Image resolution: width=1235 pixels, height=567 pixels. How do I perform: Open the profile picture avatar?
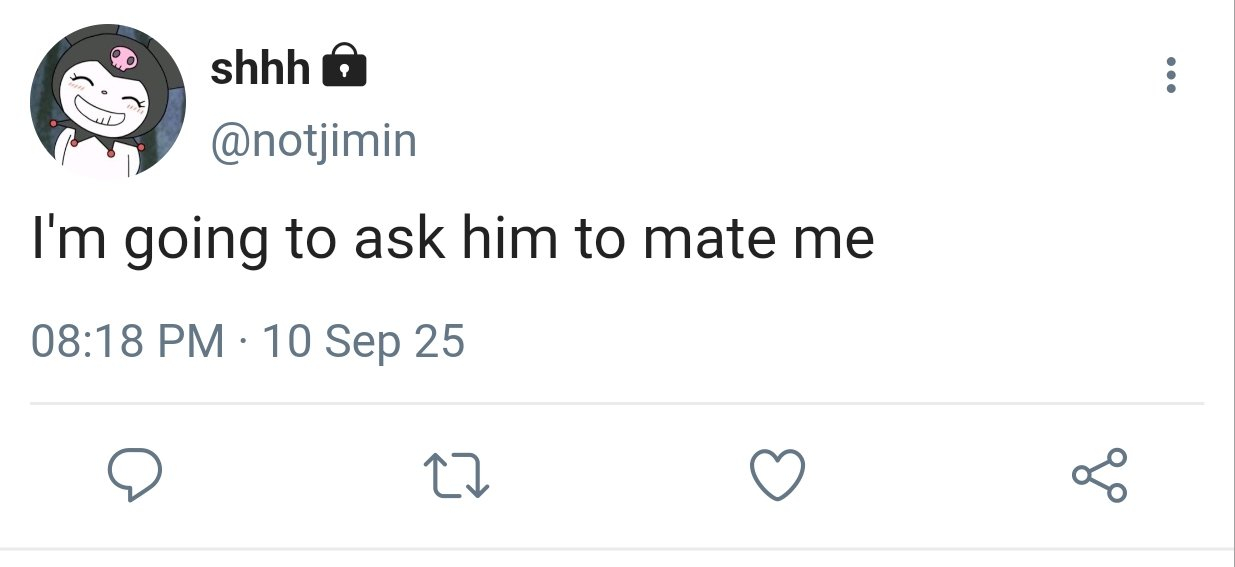click(x=108, y=101)
